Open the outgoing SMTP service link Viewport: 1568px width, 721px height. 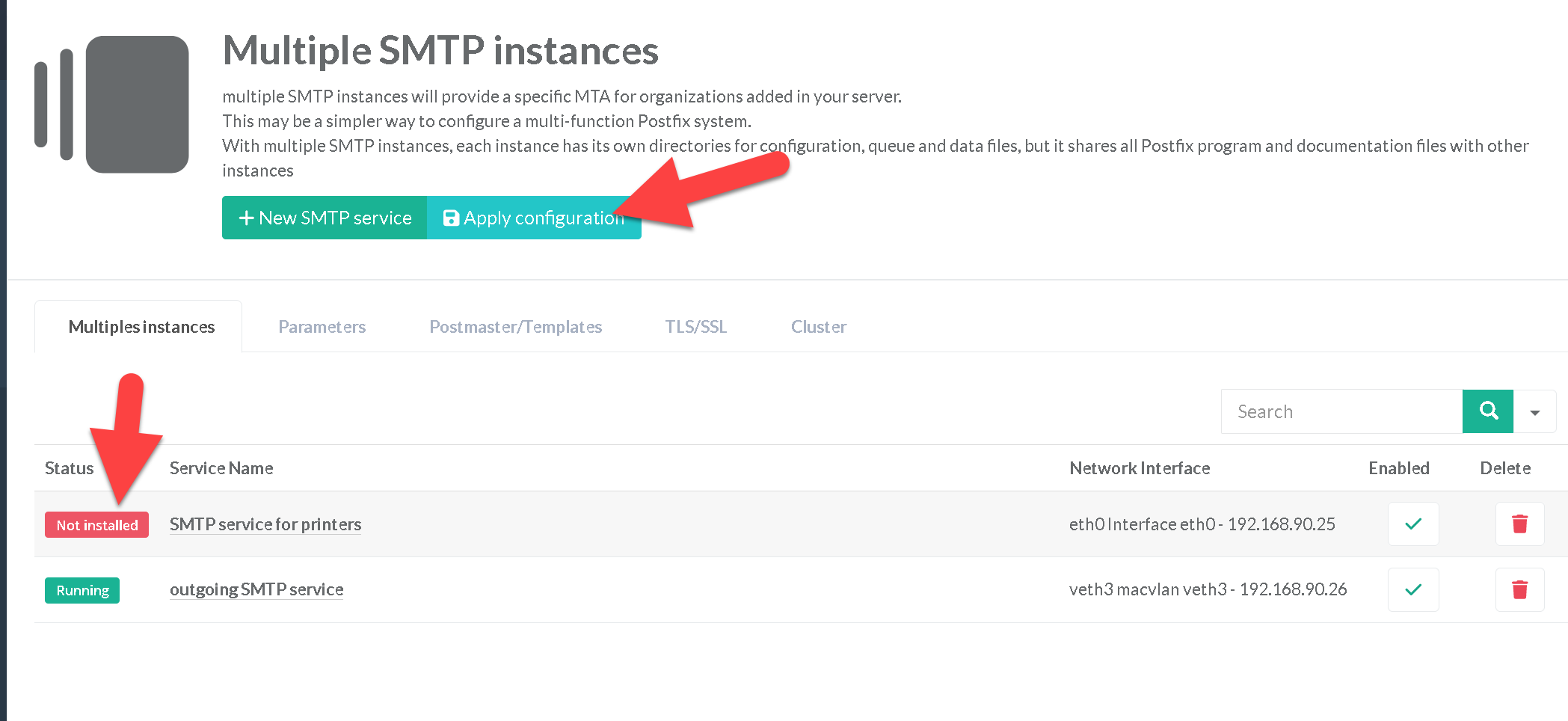(x=256, y=589)
